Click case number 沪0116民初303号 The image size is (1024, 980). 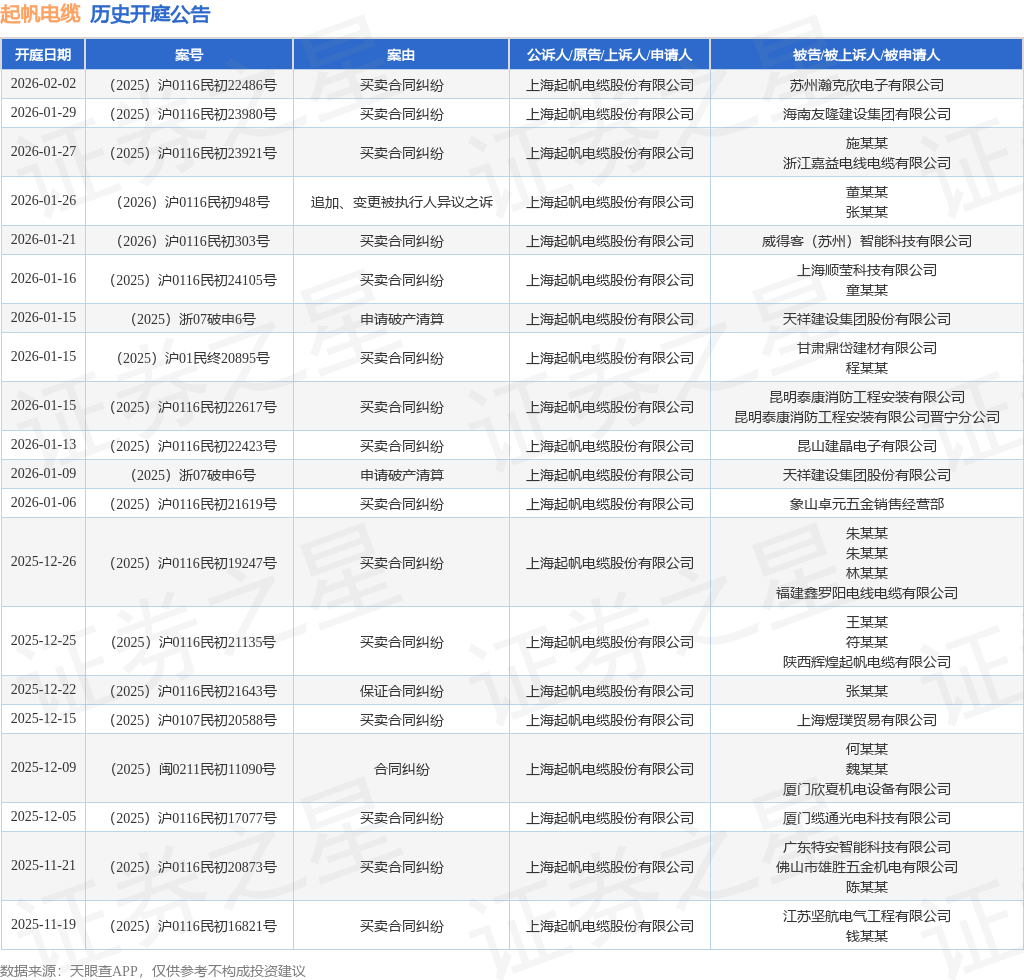pyautogui.click(x=217, y=241)
